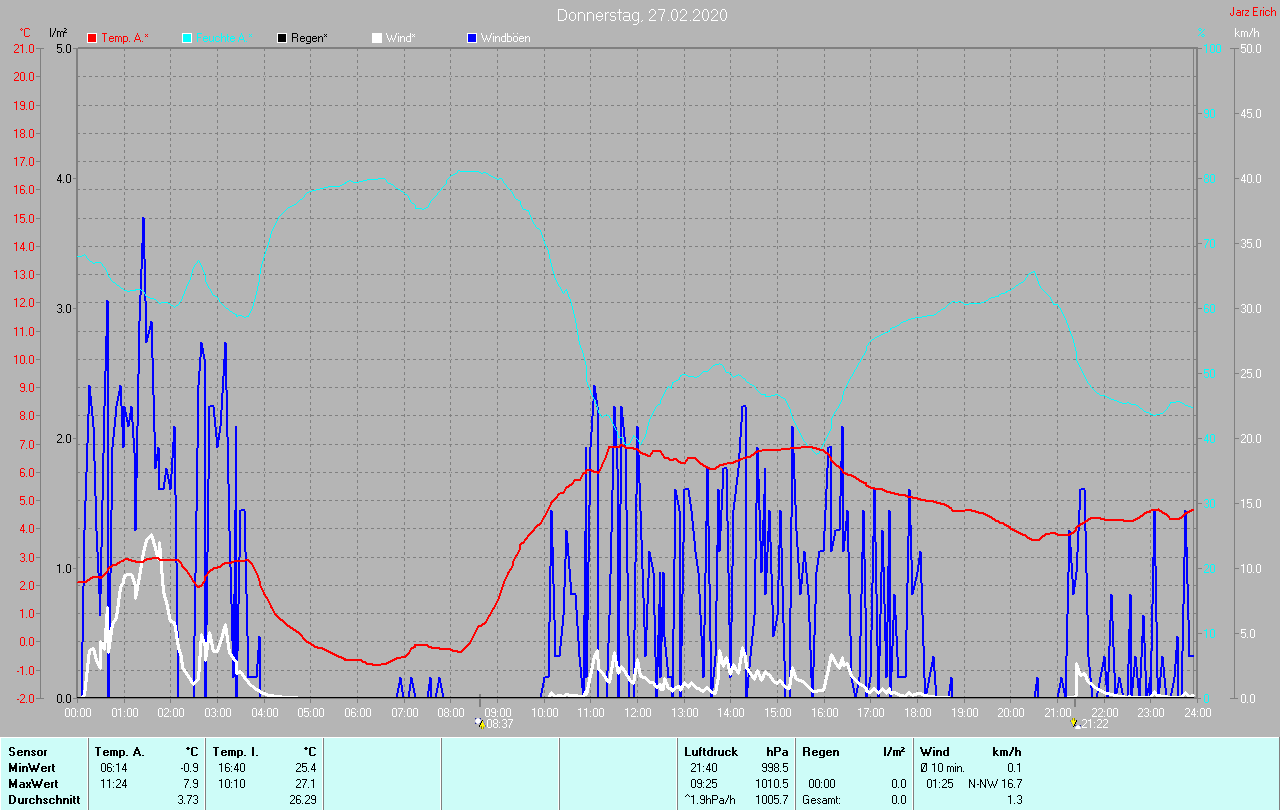Click the Durchschnitt row label
The image size is (1280, 810).
click(x=44, y=800)
